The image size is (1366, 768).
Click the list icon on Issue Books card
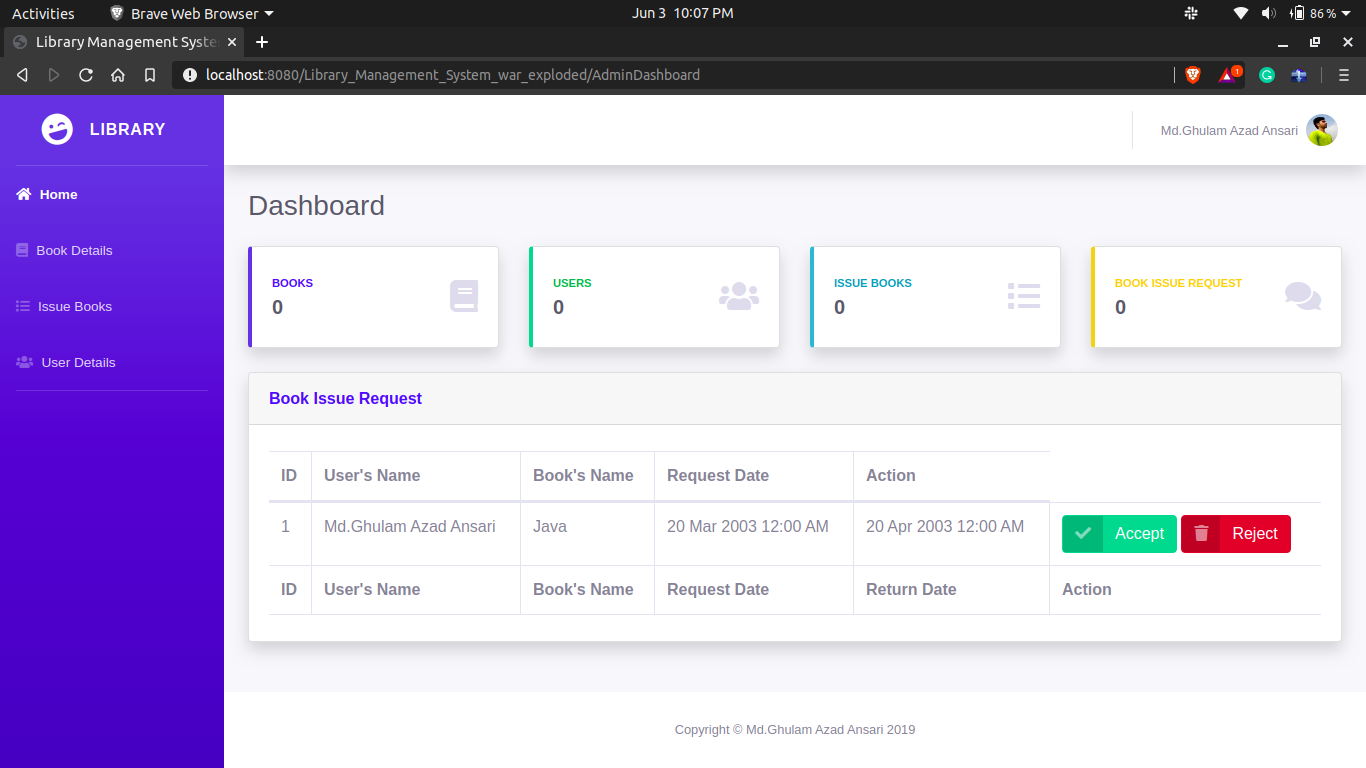tap(1024, 297)
